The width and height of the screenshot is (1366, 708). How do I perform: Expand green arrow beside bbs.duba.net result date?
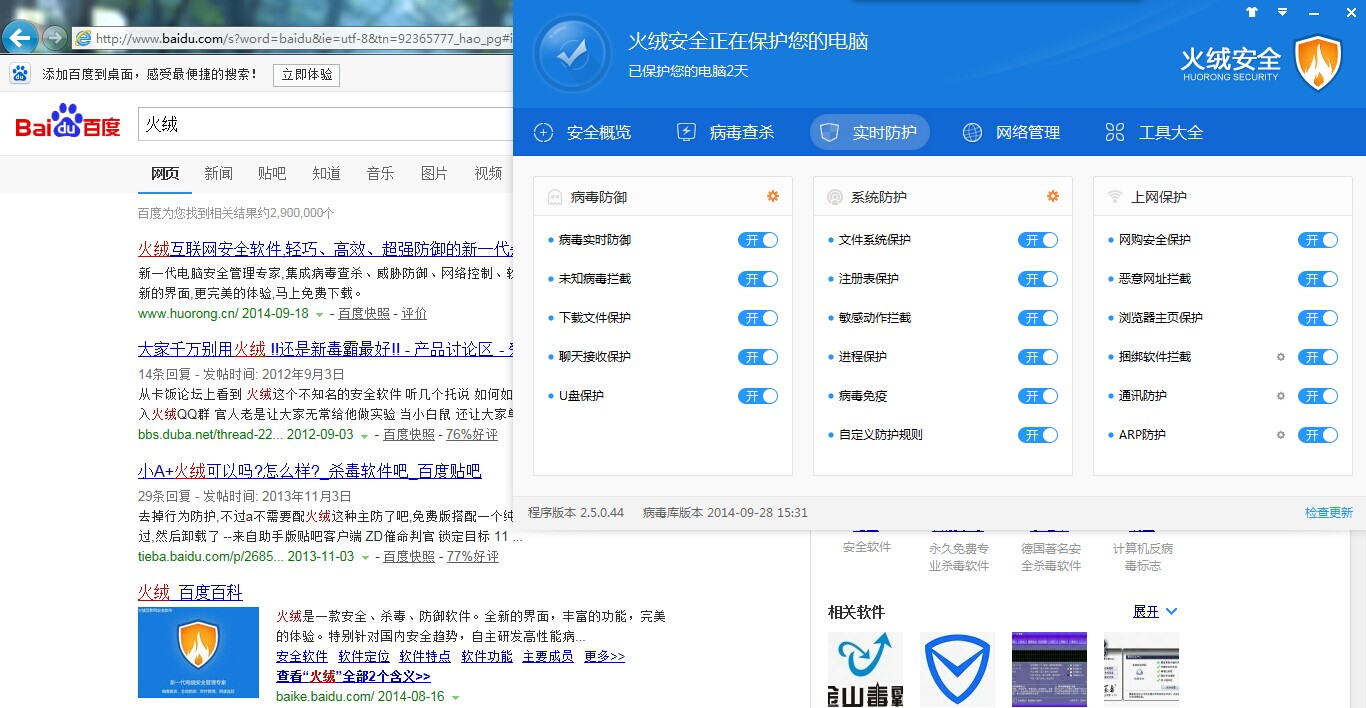point(365,436)
